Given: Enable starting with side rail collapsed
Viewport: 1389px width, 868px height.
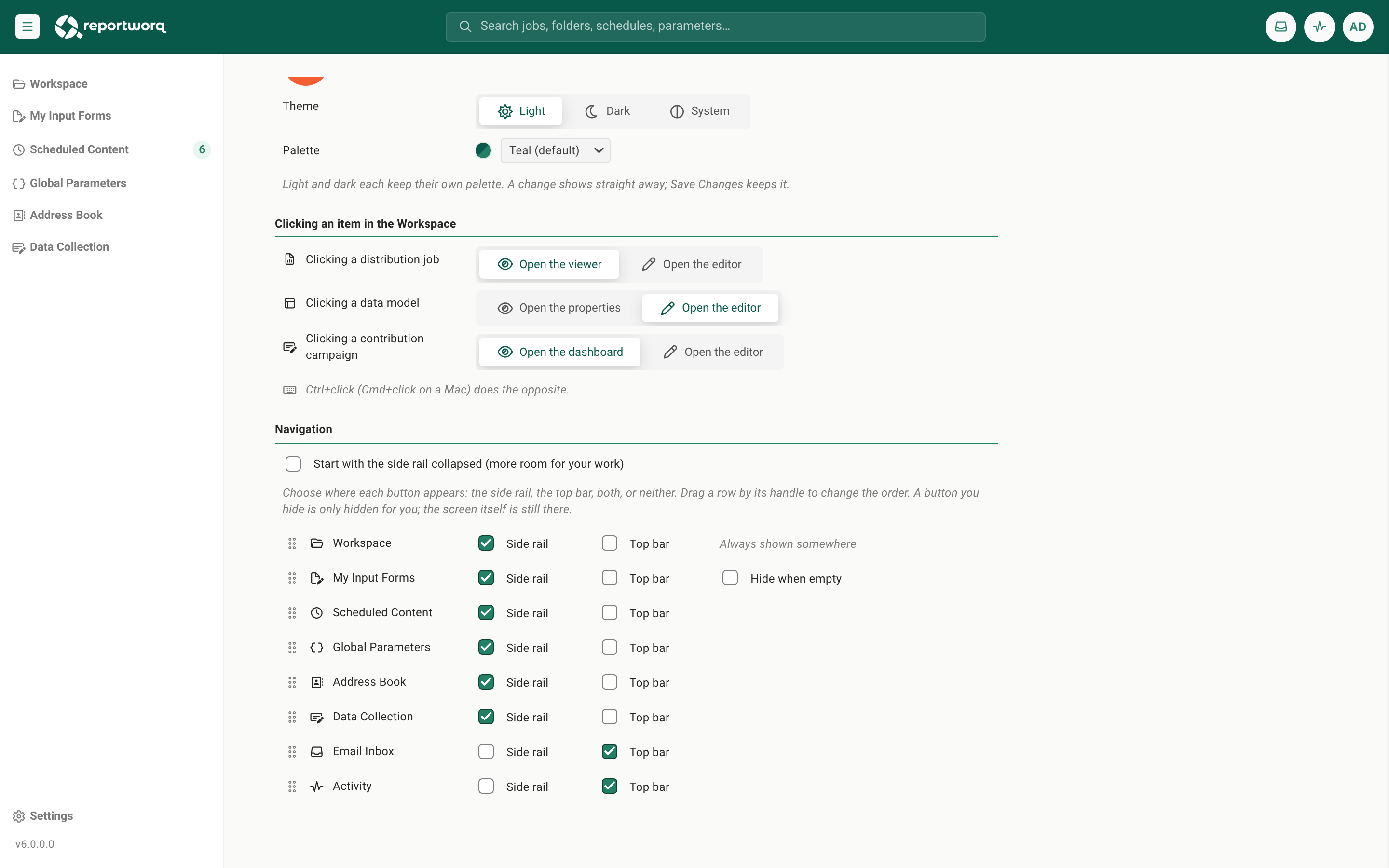Looking at the screenshot, I should click(293, 464).
